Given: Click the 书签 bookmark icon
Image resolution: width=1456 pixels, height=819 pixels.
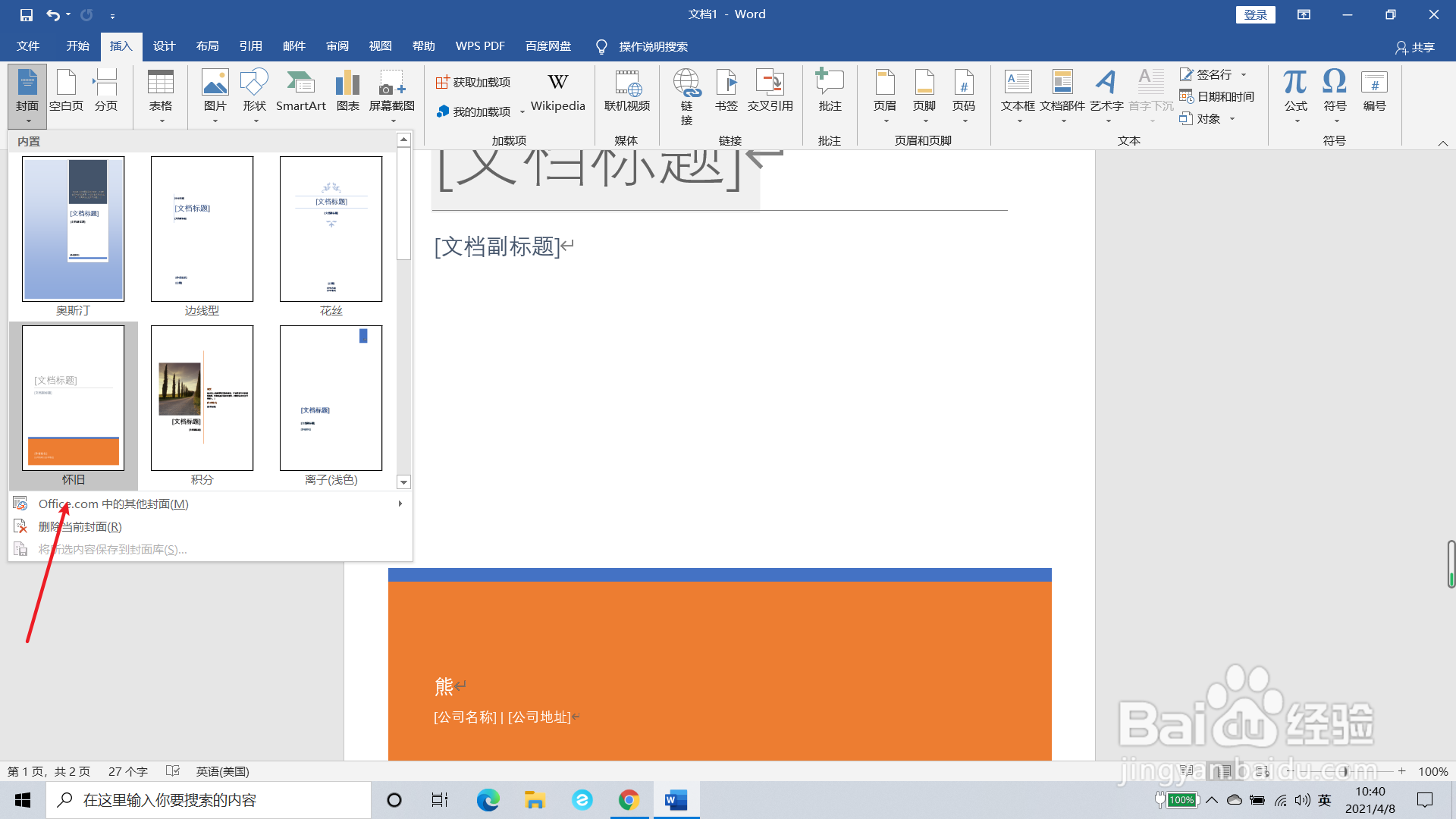Looking at the screenshot, I should (x=726, y=90).
